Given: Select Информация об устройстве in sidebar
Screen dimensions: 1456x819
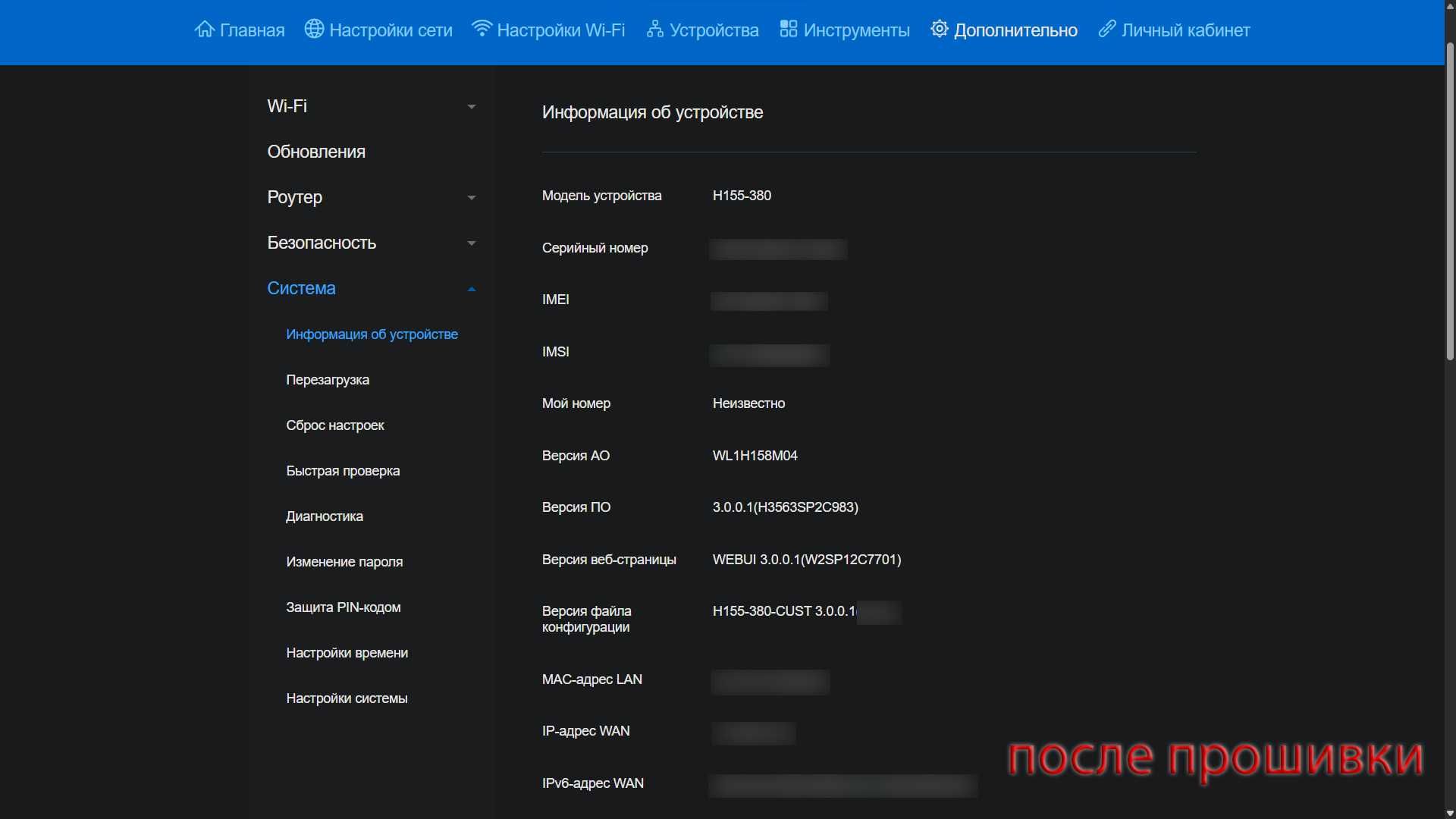Looking at the screenshot, I should pos(372,334).
